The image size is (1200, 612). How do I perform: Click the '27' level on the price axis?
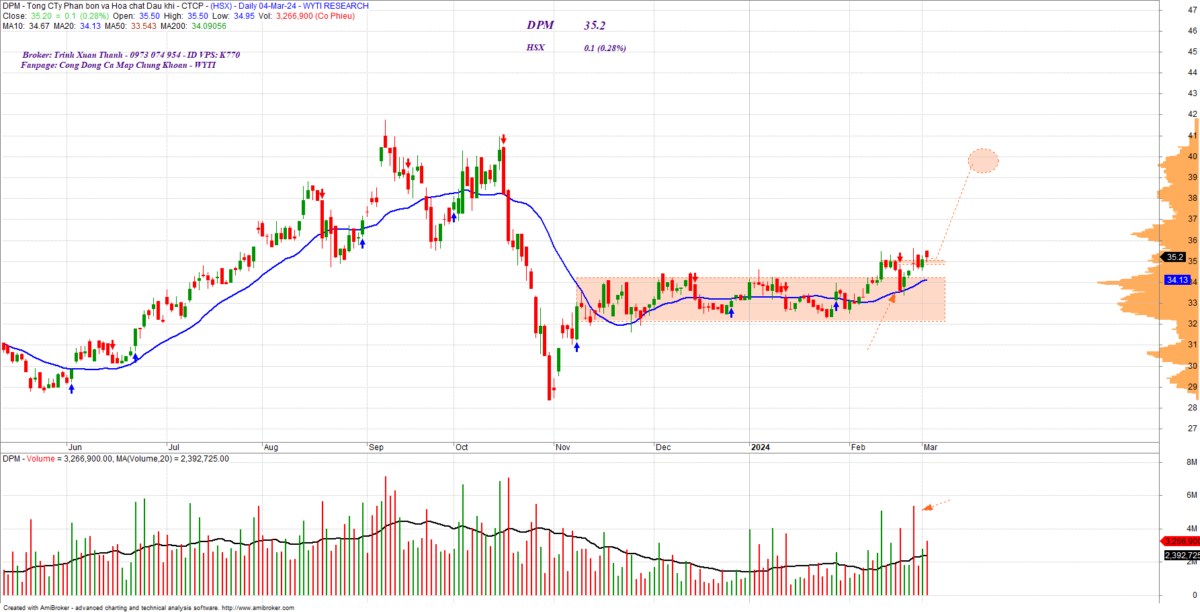tap(1192, 429)
